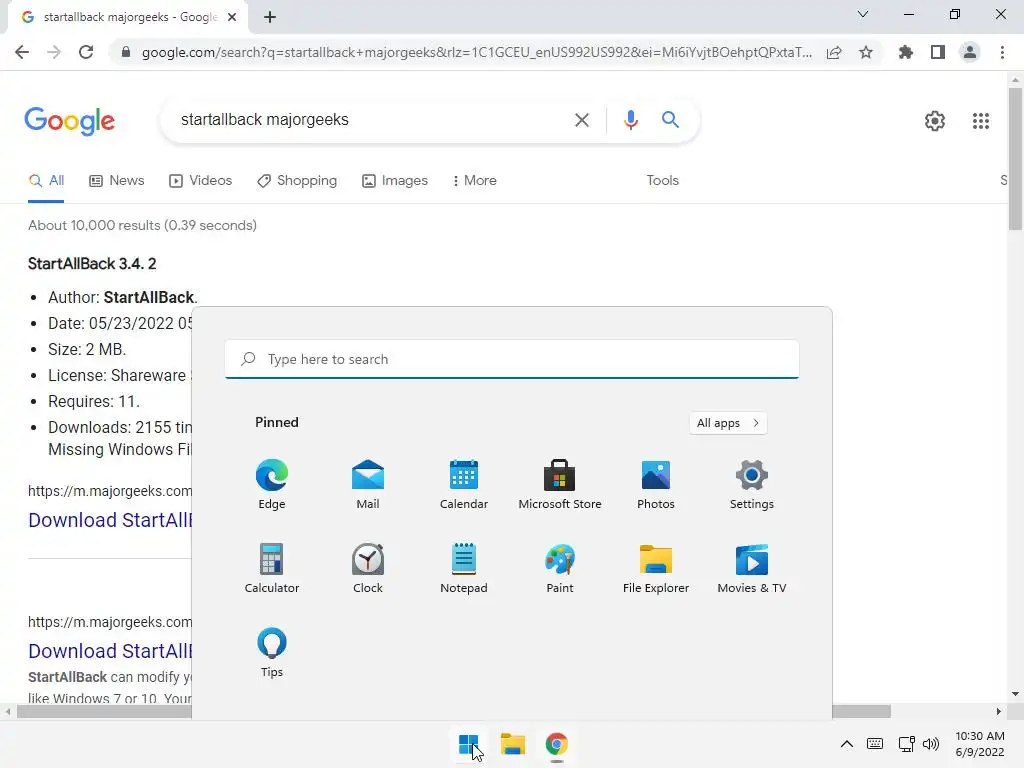Focus the Start menu search box
Screen dimensions: 1024x768
[x=512, y=359]
